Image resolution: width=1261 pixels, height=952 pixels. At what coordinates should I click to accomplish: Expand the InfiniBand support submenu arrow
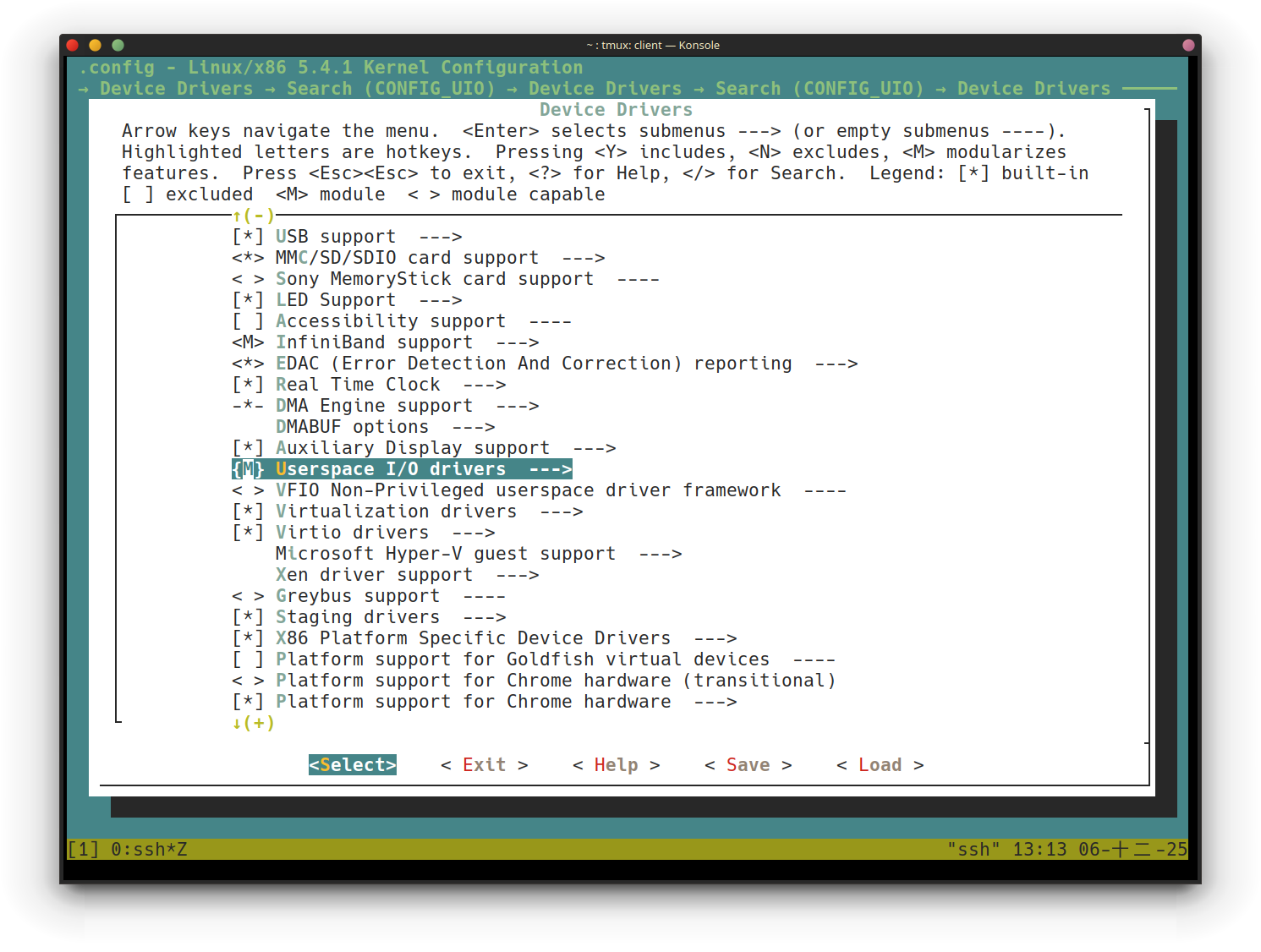pos(518,342)
